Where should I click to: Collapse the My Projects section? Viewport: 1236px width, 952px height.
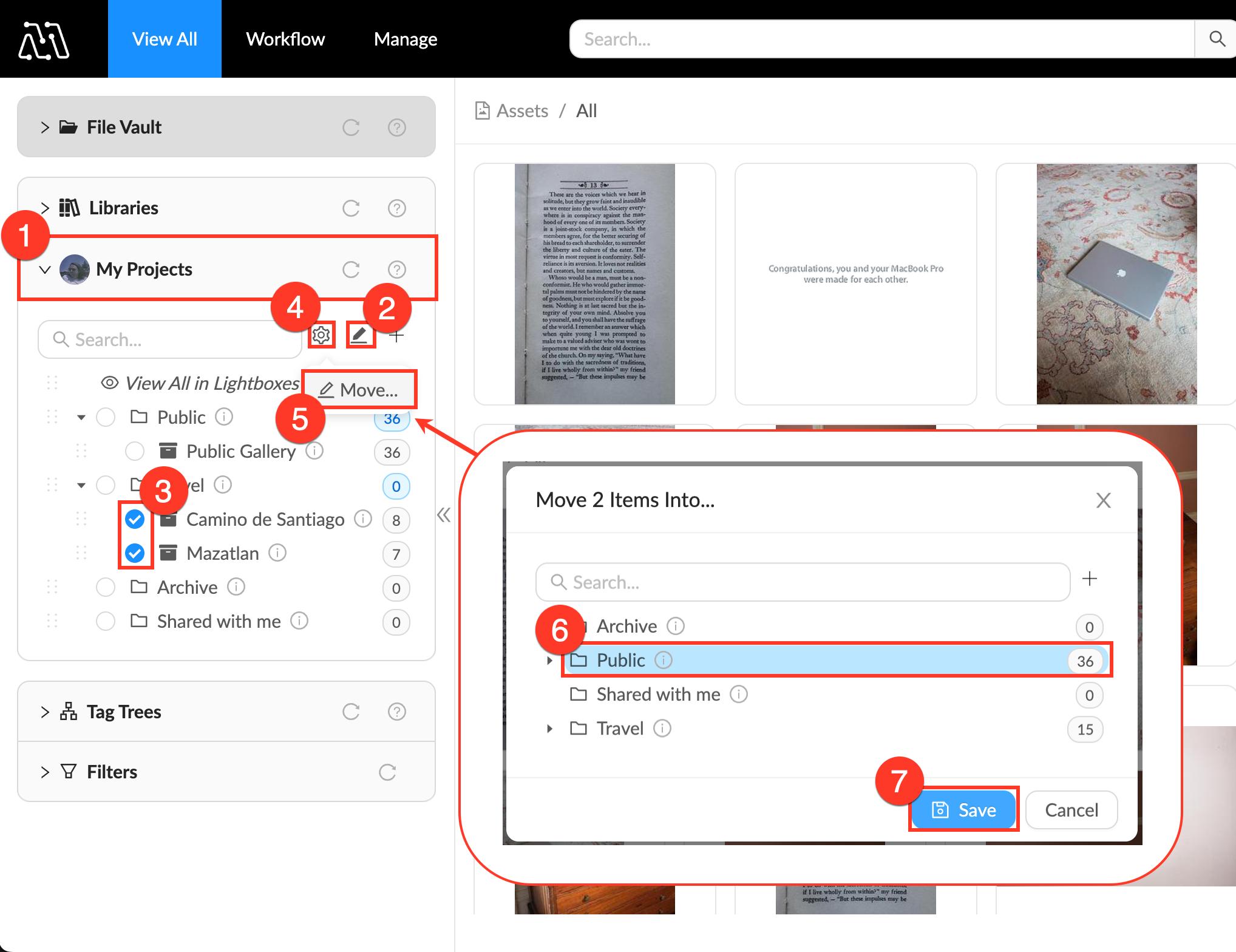(45, 270)
